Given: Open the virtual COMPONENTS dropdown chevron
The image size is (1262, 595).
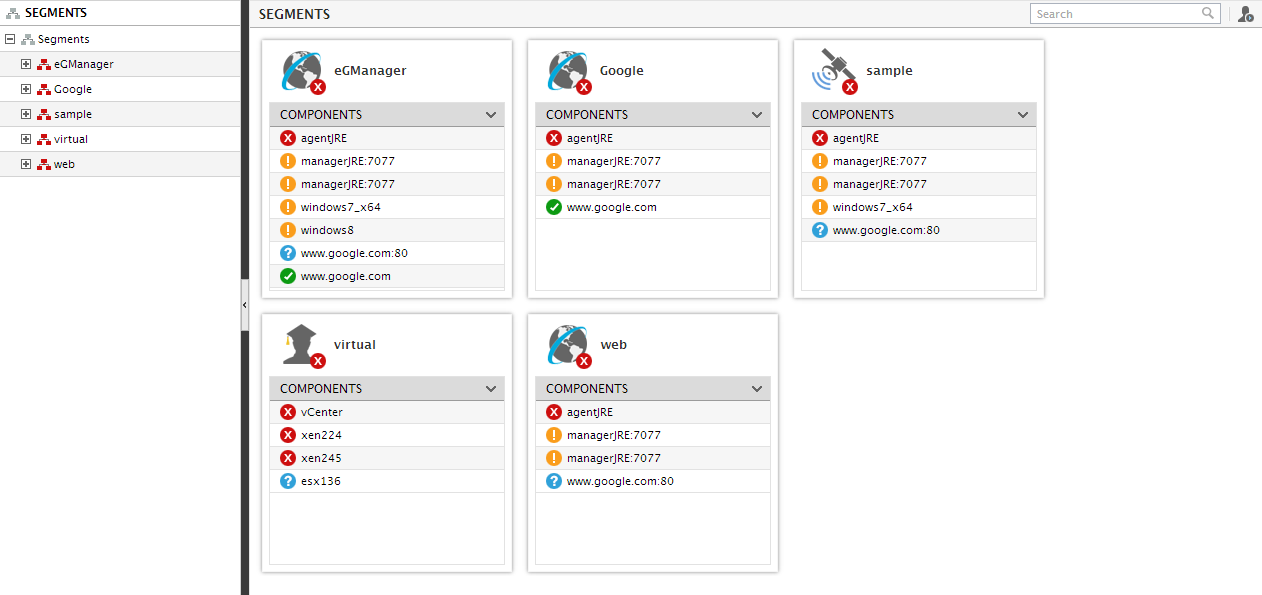Looking at the screenshot, I should (x=491, y=389).
